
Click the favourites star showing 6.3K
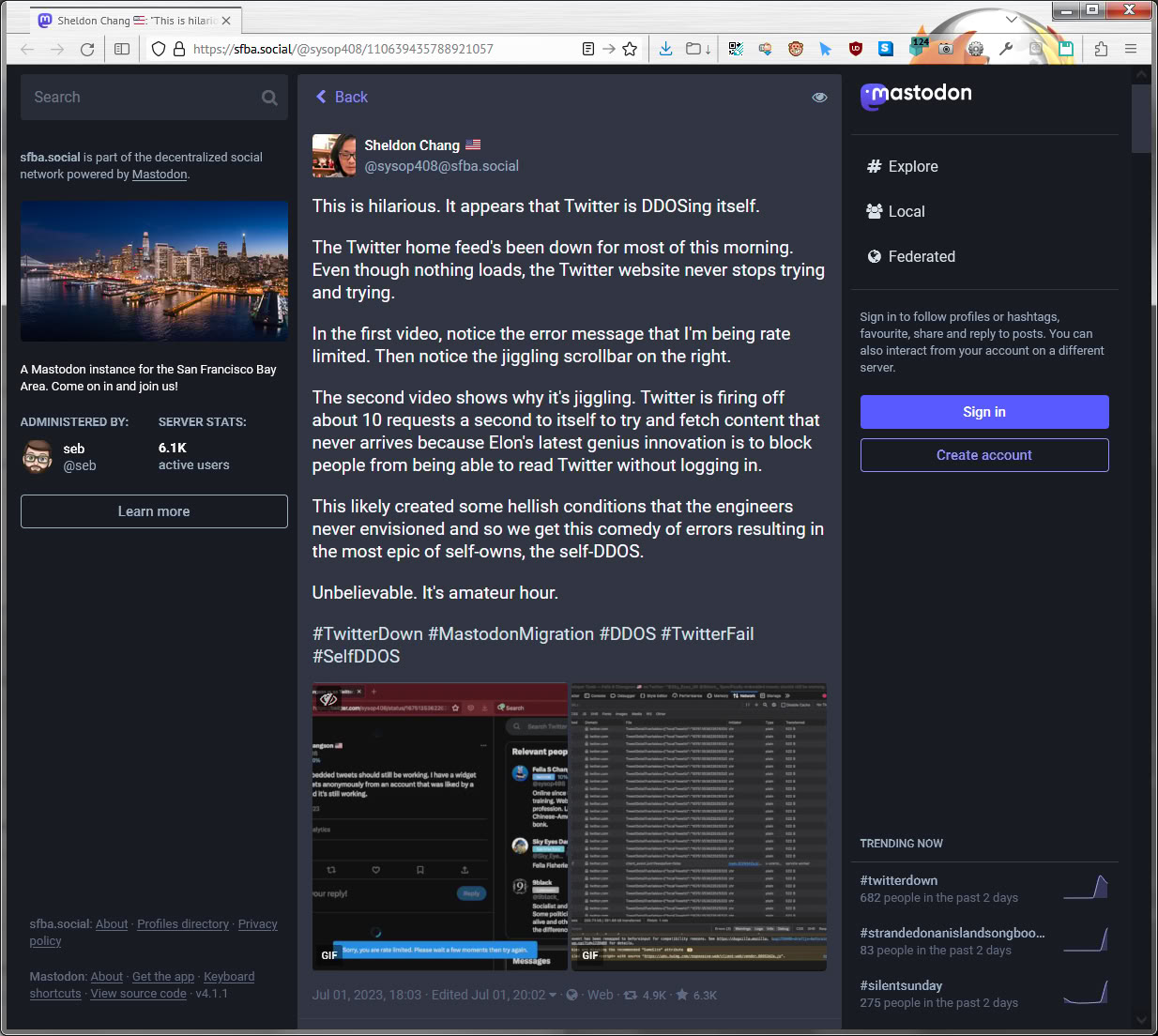(681, 995)
